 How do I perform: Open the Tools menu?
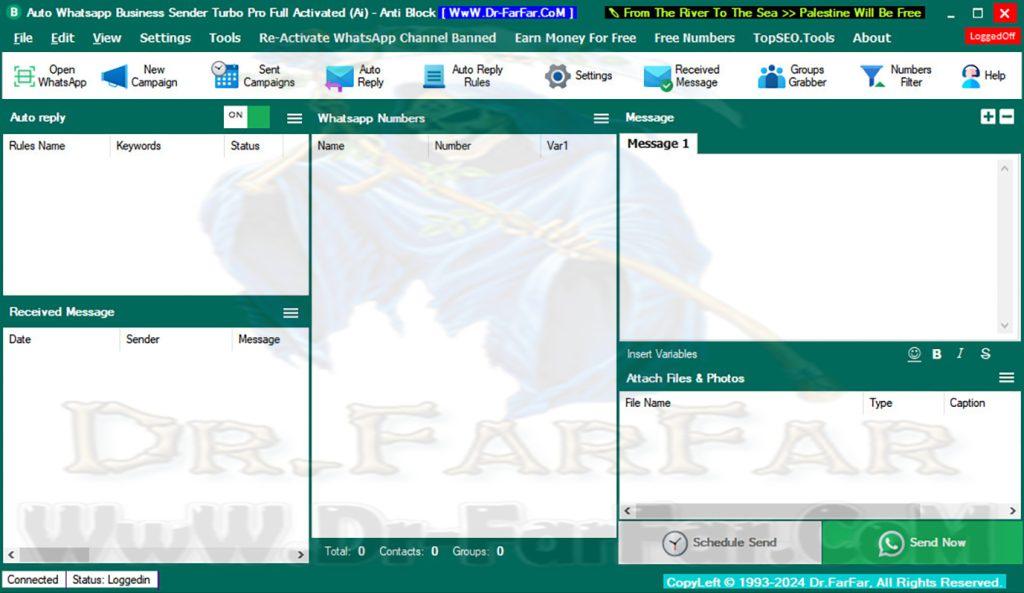point(225,38)
